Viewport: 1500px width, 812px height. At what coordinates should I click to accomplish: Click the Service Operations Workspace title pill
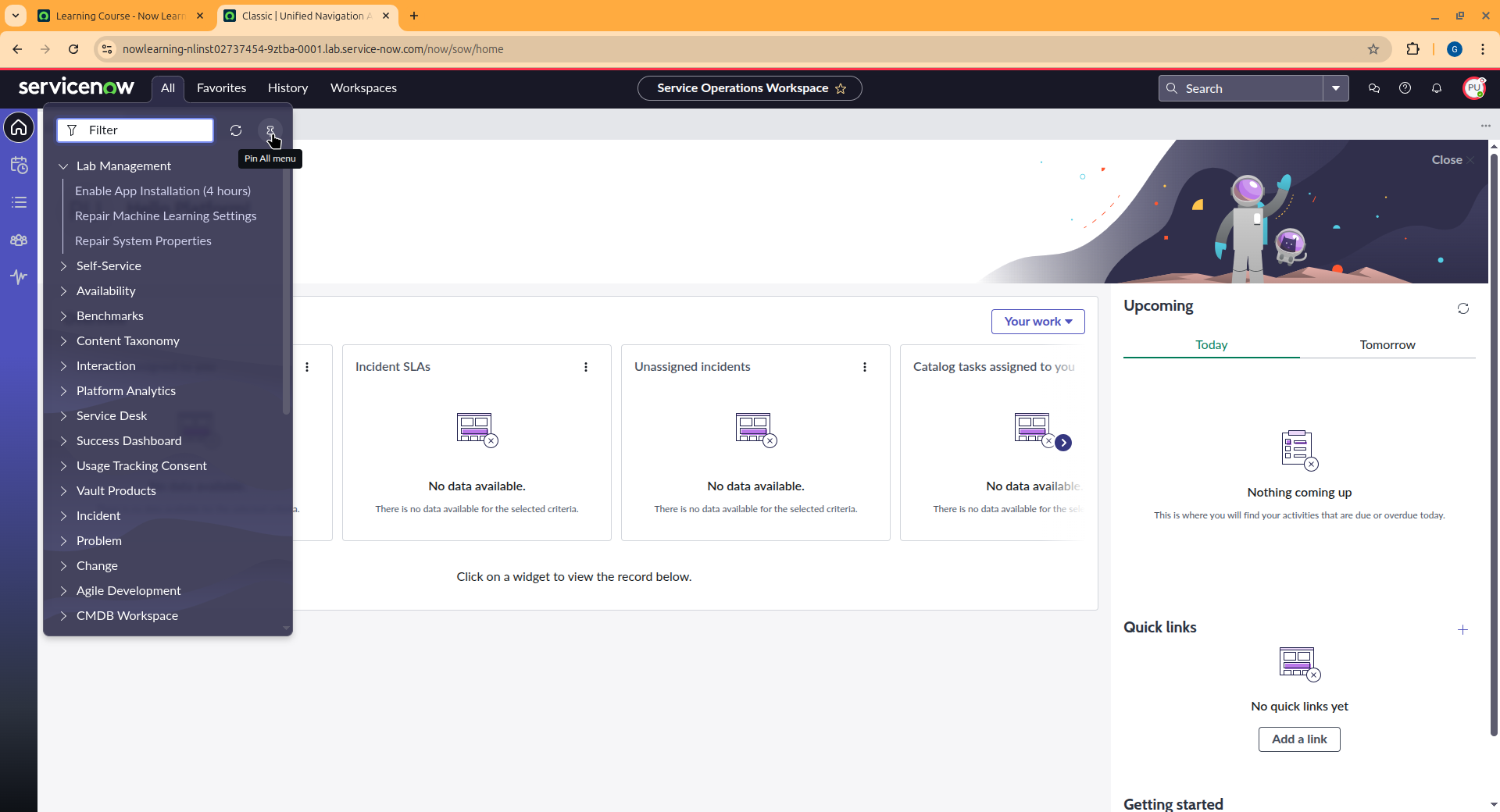pyautogui.click(x=749, y=88)
